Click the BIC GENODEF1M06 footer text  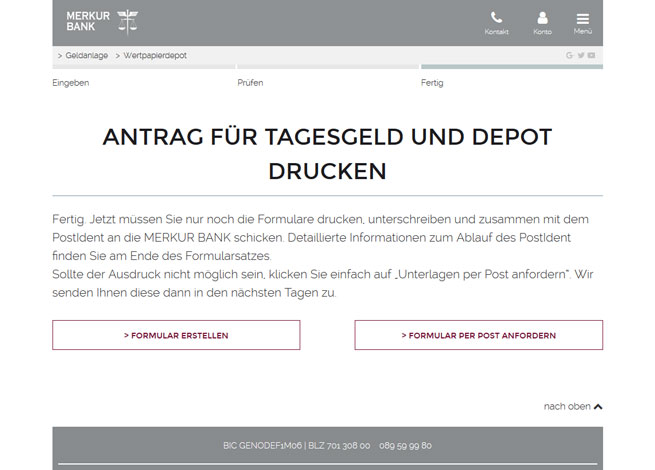(x=262, y=445)
